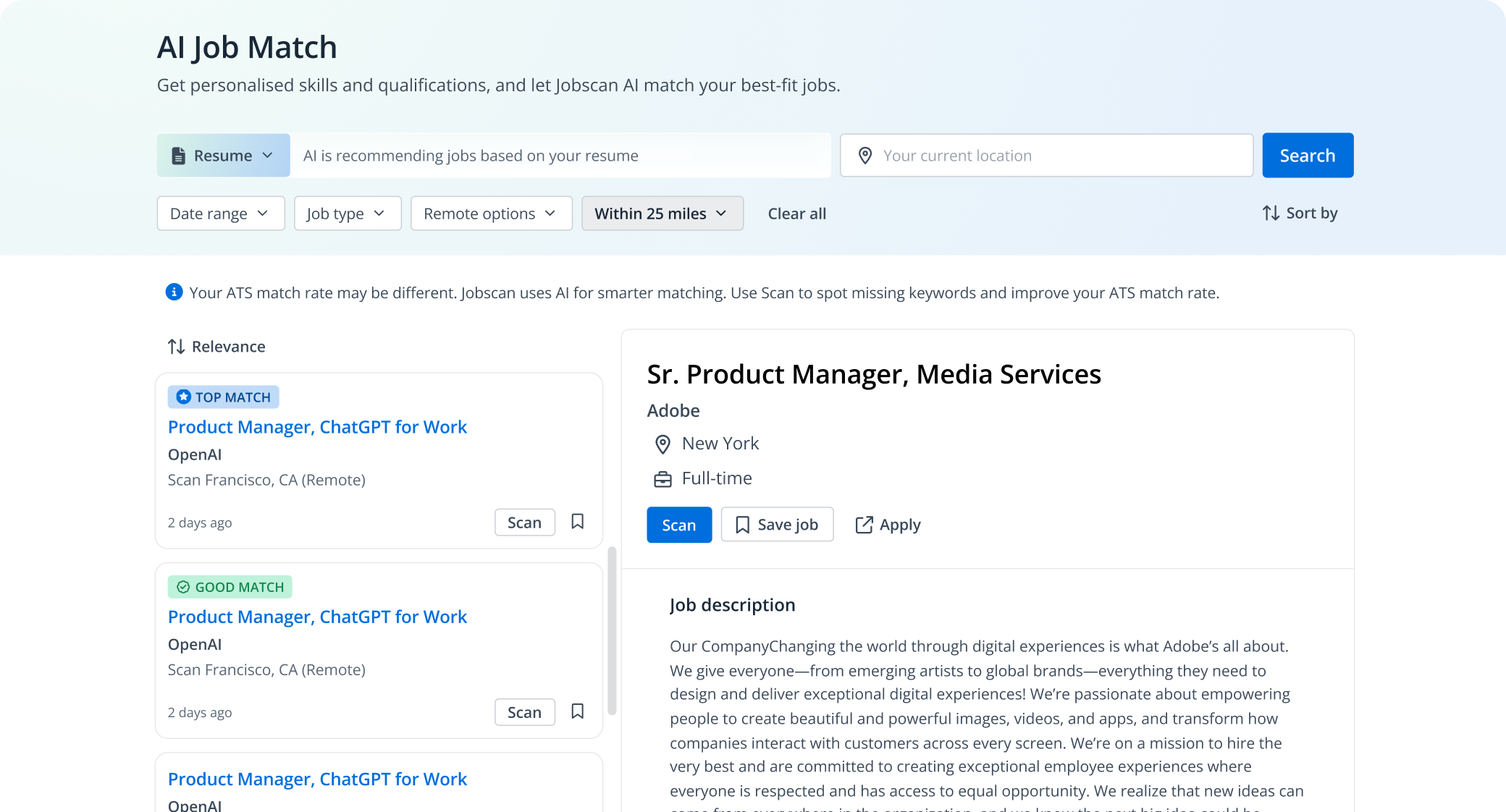Image resolution: width=1506 pixels, height=812 pixels.
Task: Bookmark the Top Match job card
Action: click(x=577, y=522)
